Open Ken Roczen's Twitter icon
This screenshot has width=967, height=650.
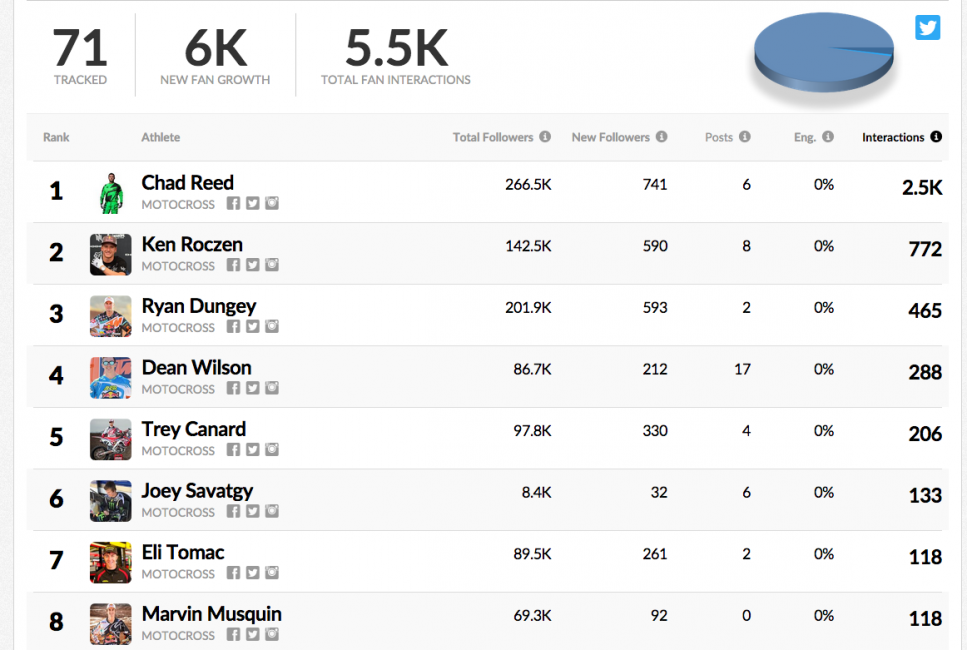(x=253, y=265)
